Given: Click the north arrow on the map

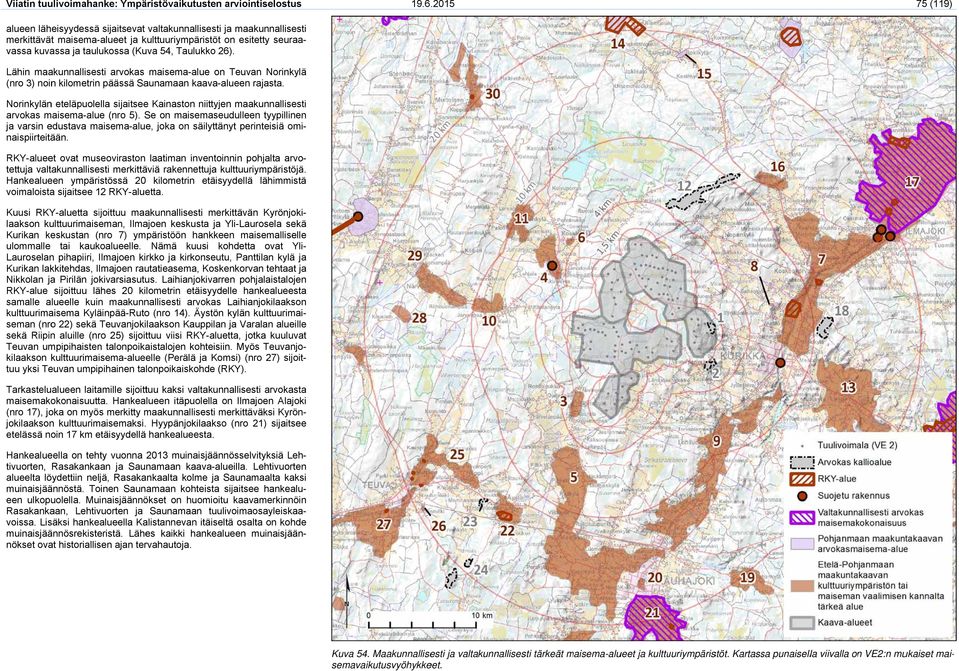Looking at the screenshot, I should 347,601.
